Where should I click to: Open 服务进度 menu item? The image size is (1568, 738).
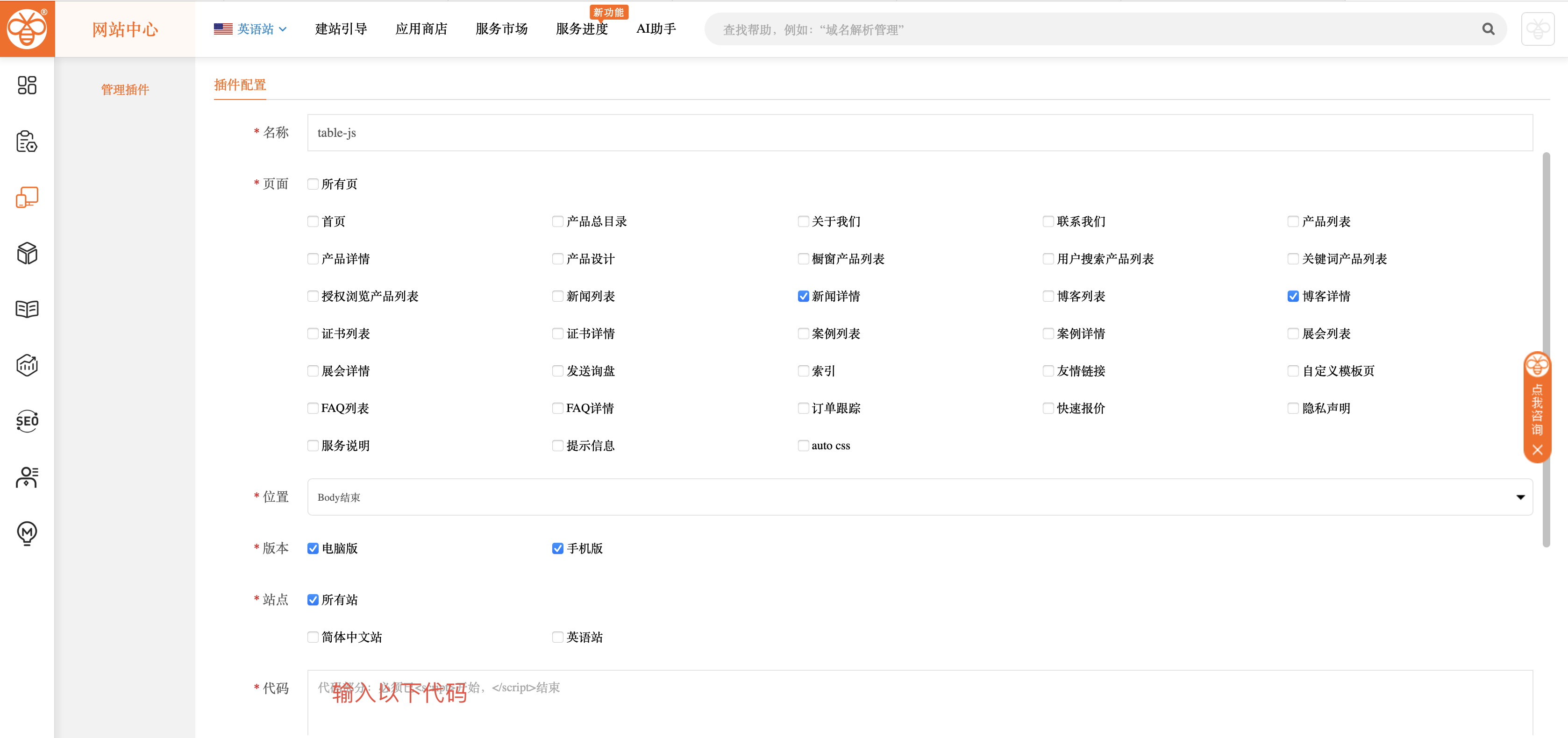[582, 28]
